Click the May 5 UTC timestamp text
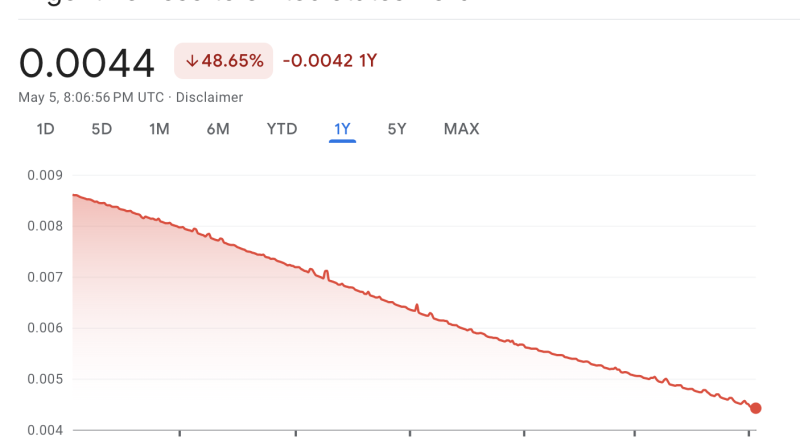This screenshot has height=445, width=800. pos(91,97)
